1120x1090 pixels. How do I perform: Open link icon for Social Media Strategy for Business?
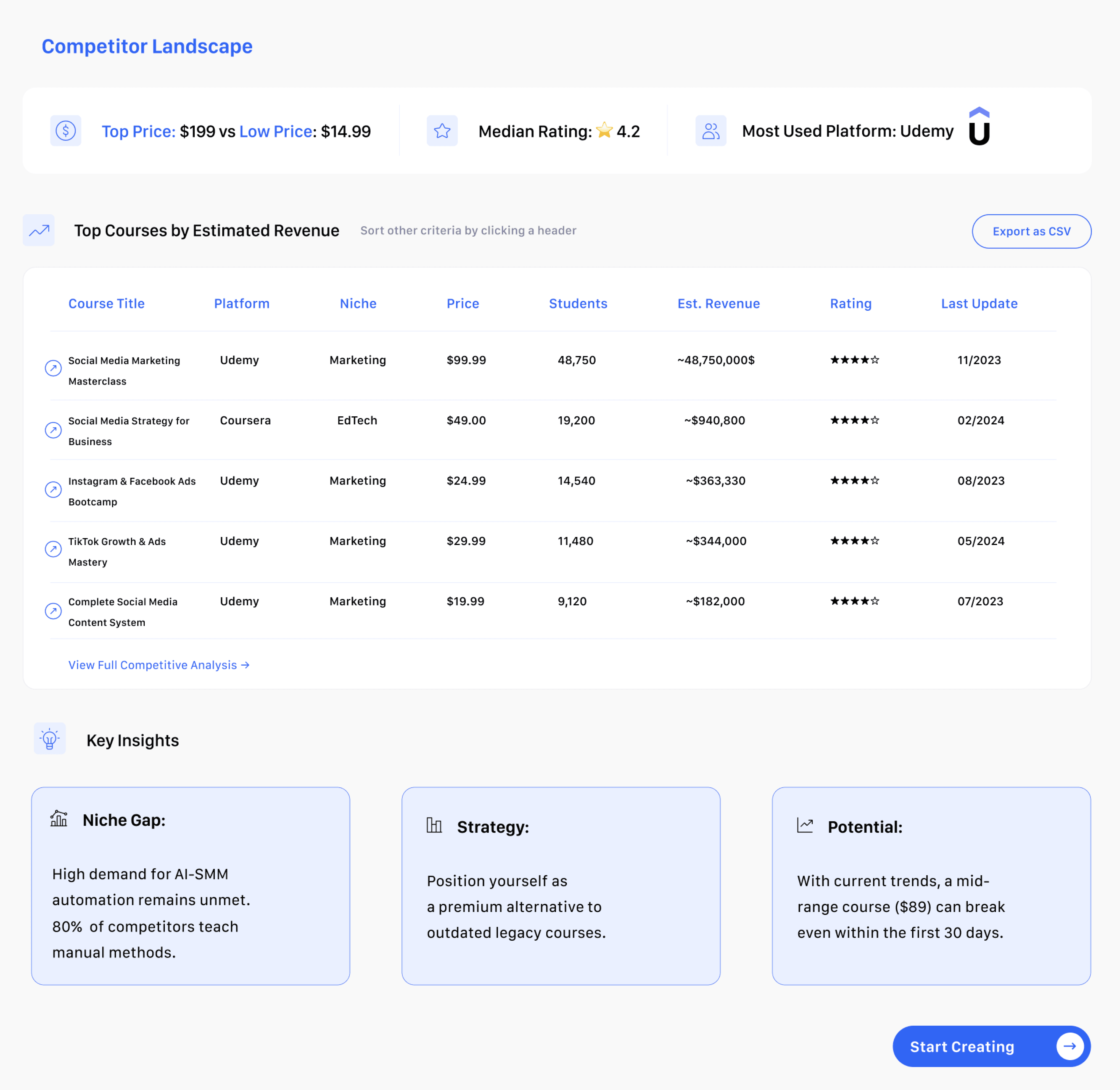[x=53, y=430]
